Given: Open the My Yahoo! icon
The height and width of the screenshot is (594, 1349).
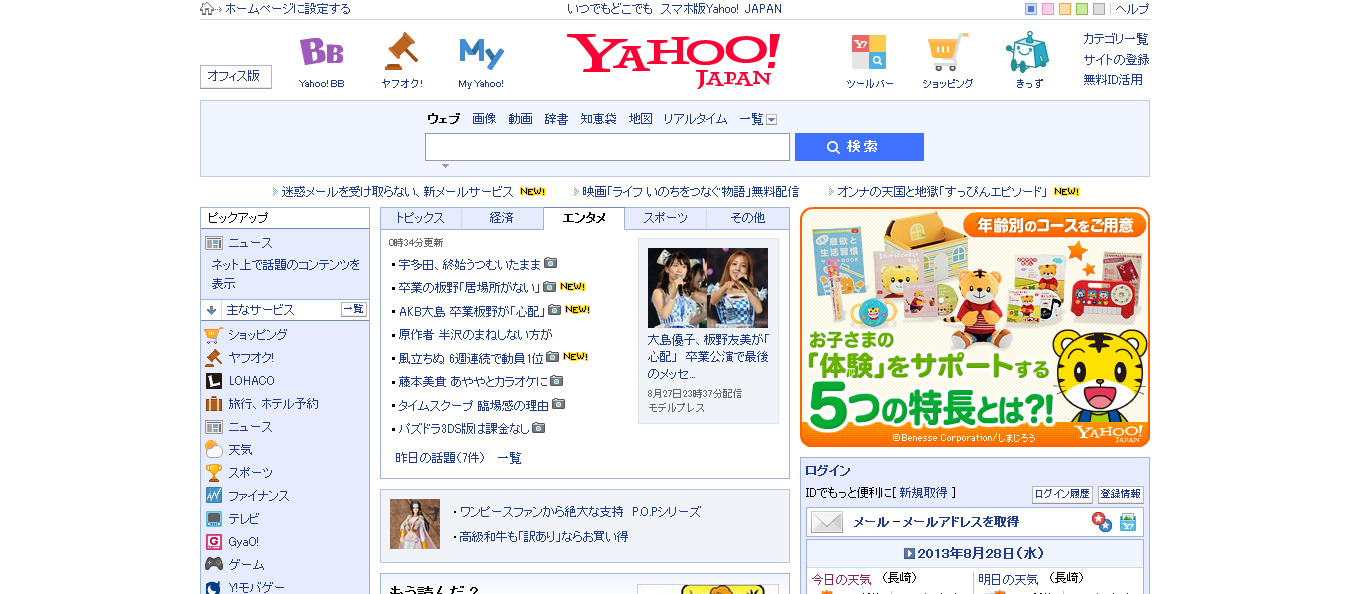Looking at the screenshot, I should pos(481,52).
